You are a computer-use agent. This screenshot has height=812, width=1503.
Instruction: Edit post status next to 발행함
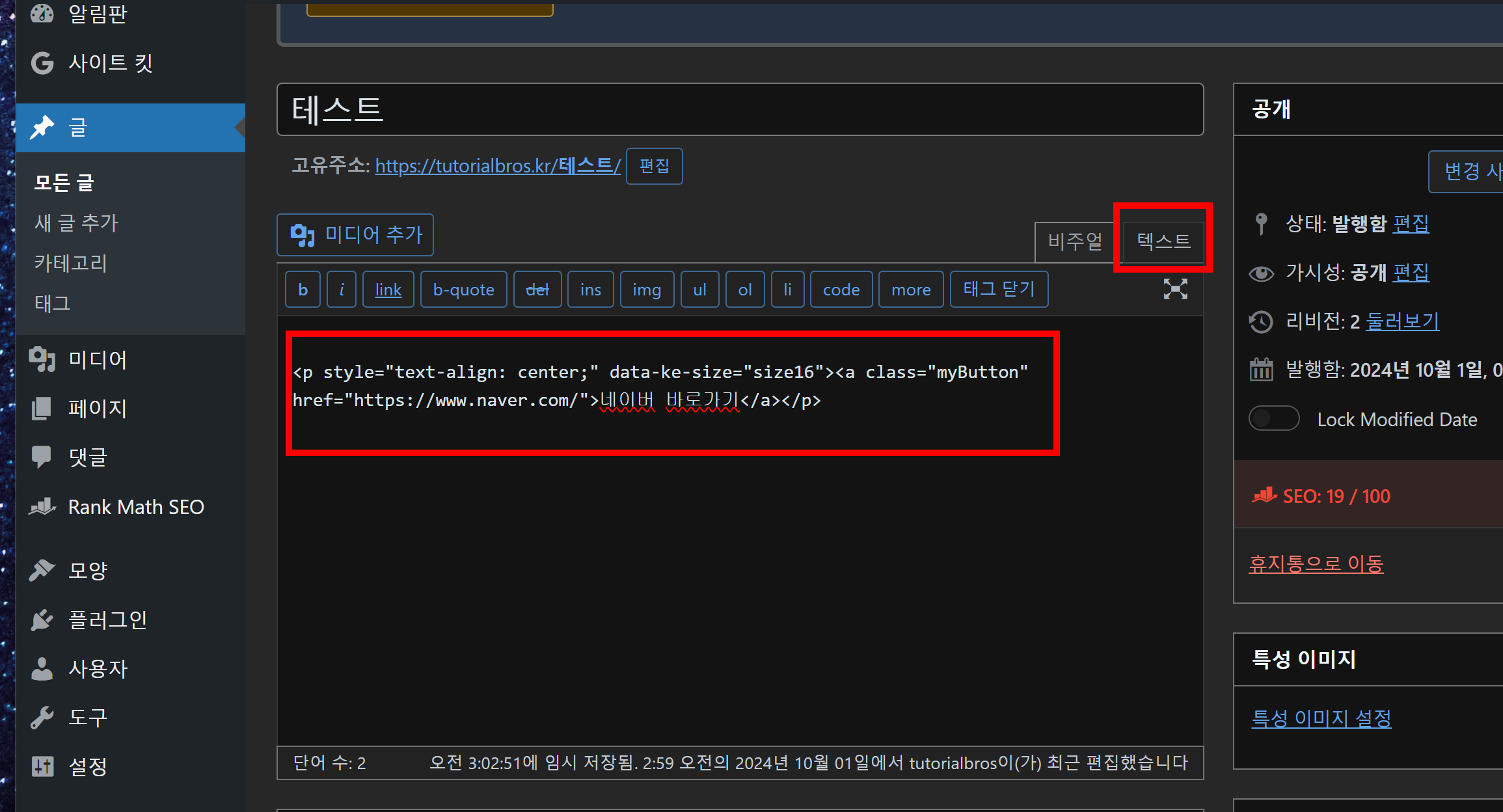[1411, 224]
